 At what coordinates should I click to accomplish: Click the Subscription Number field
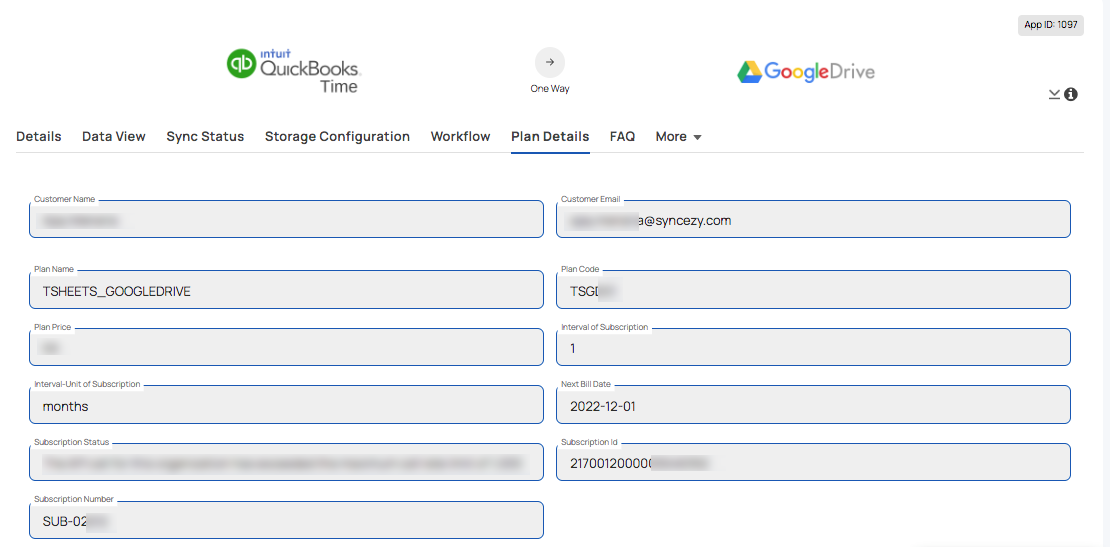coord(286,520)
